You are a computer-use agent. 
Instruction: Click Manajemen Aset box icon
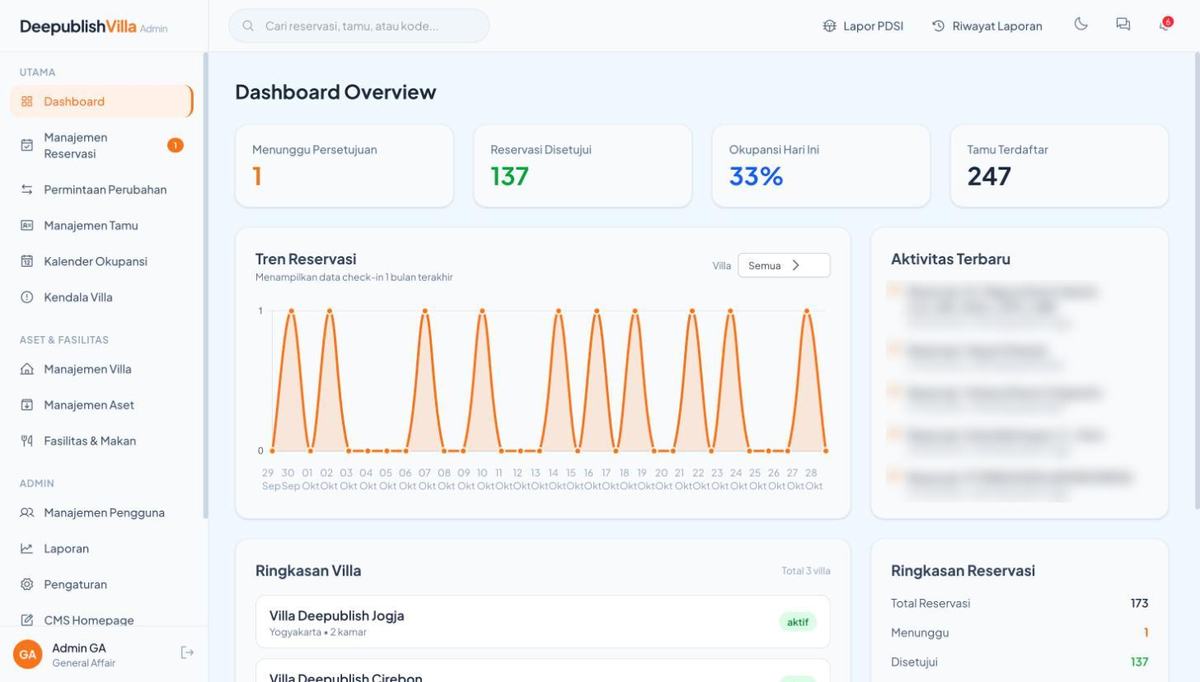tap(27, 405)
